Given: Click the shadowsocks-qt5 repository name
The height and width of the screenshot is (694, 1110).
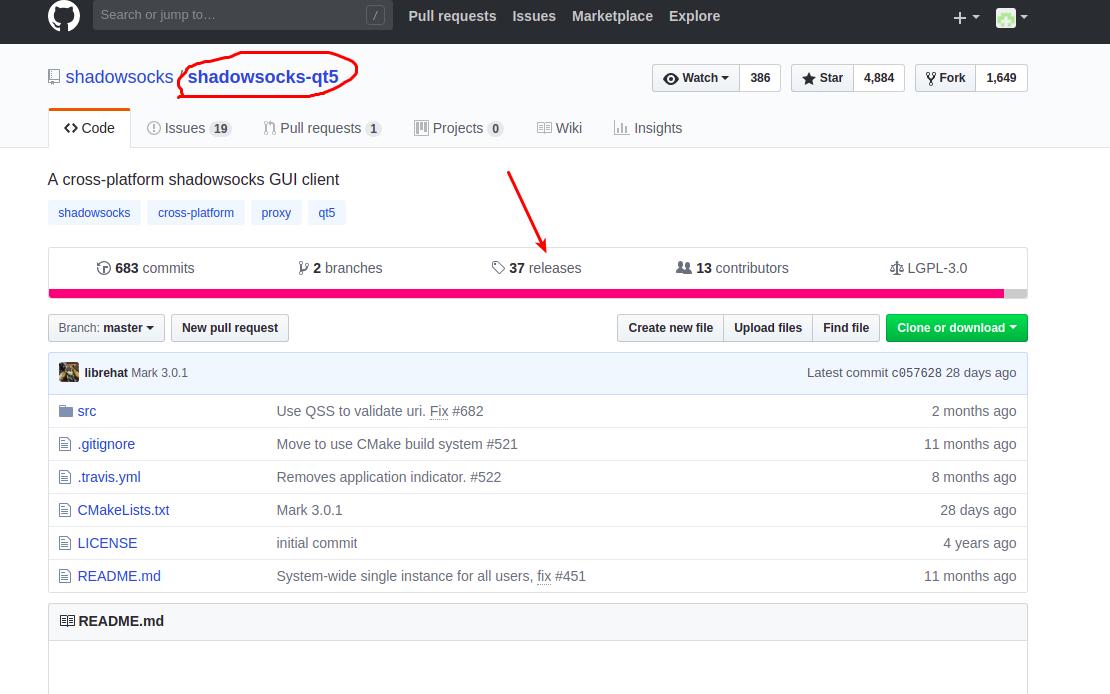Looking at the screenshot, I should pos(263,76).
